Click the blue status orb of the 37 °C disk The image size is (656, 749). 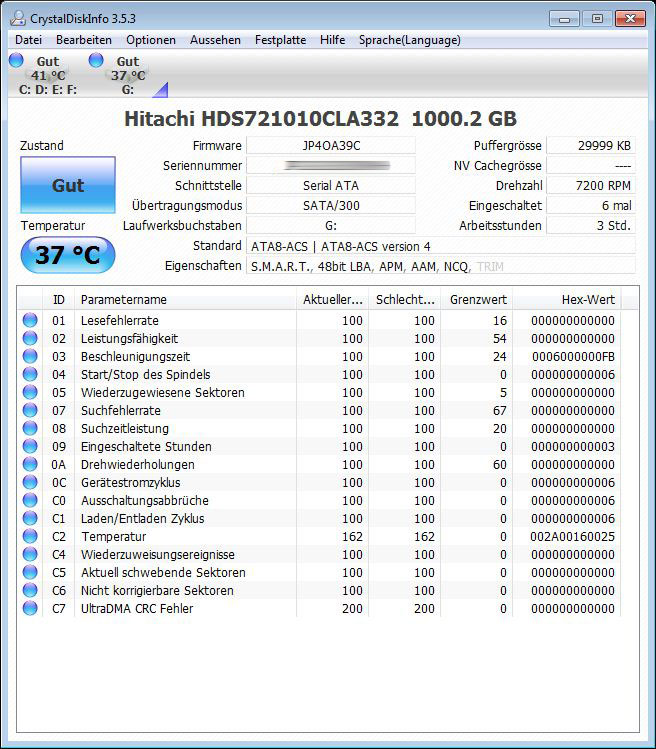96,60
